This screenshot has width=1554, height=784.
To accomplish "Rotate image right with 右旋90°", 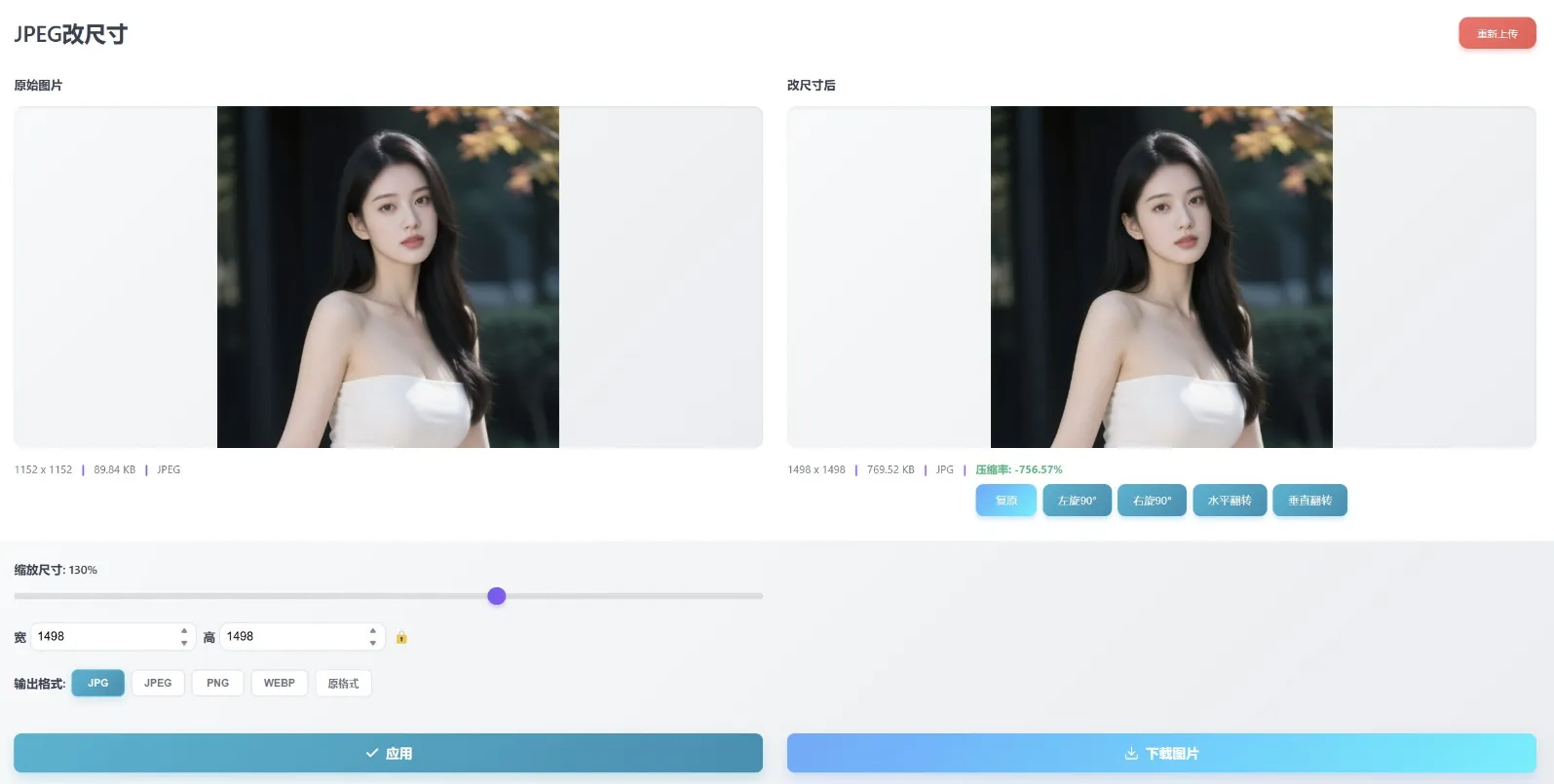I will pos(1152,501).
